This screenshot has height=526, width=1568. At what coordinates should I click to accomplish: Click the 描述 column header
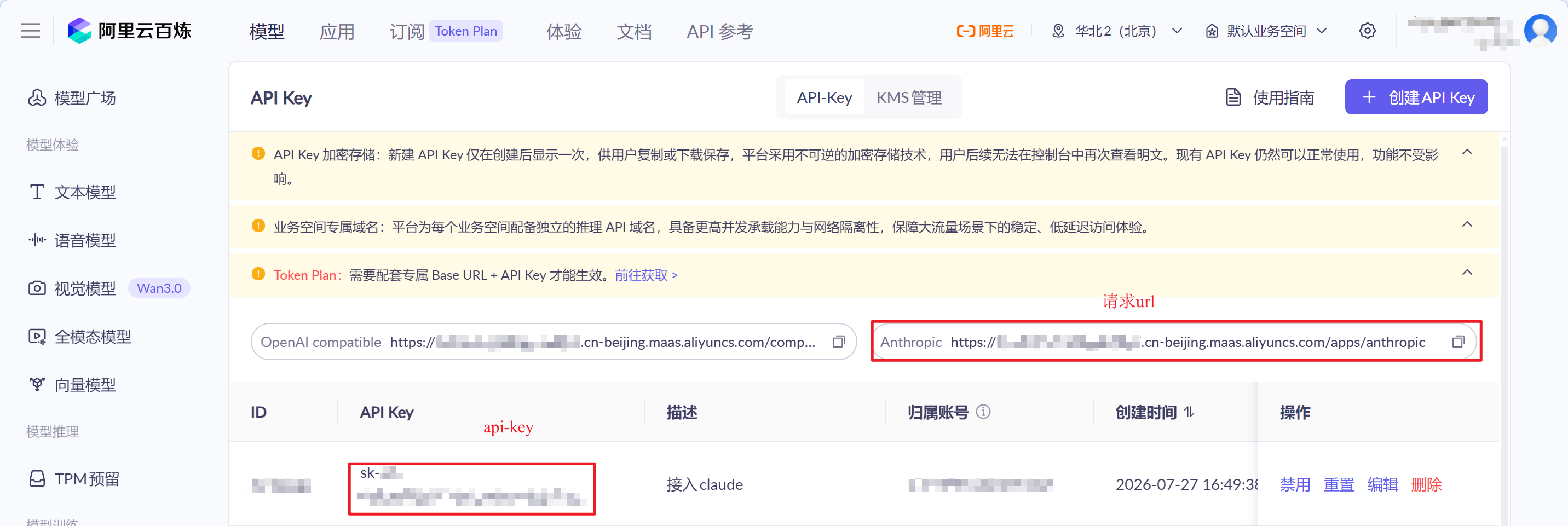(682, 412)
